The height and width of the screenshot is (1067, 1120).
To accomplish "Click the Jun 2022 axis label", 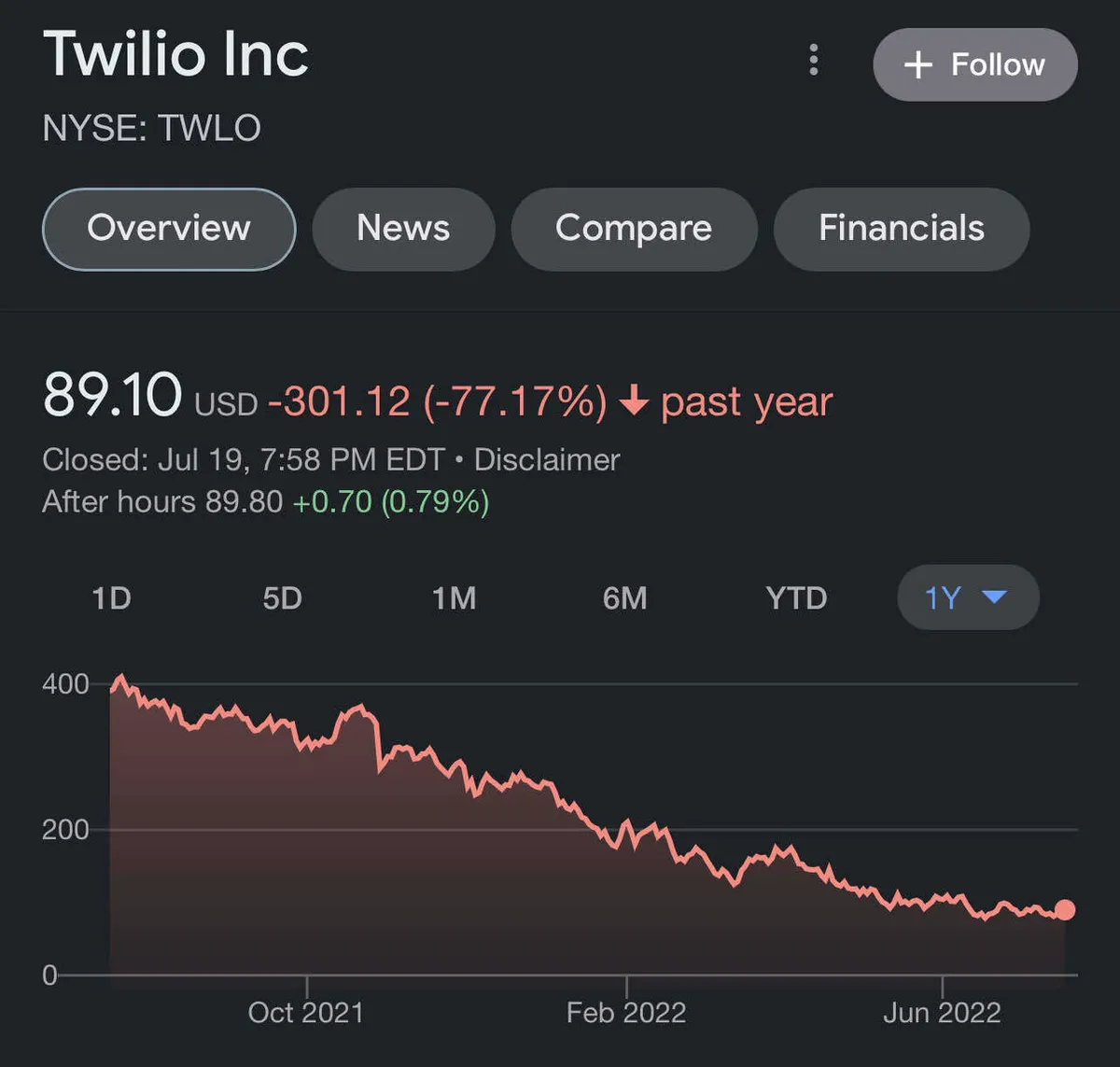I will (x=942, y=1013).
